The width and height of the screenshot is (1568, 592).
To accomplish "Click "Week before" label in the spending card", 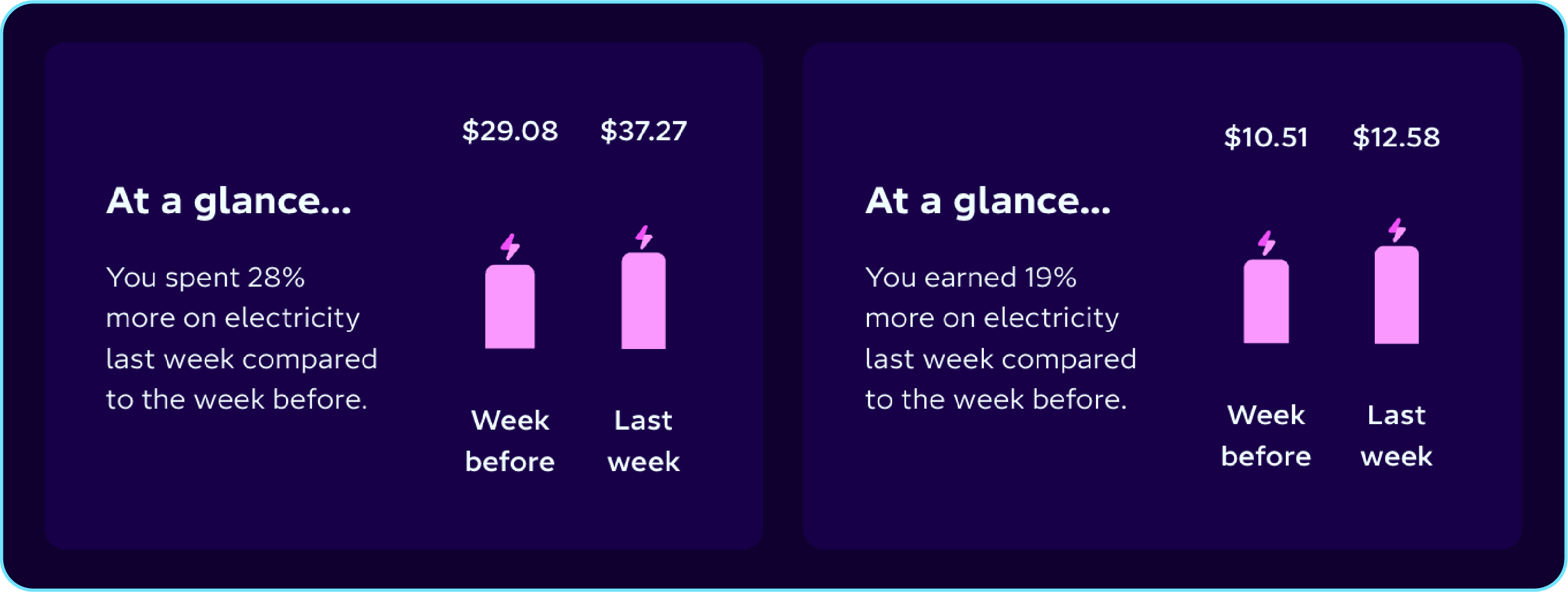I will [x=510, y=440].
